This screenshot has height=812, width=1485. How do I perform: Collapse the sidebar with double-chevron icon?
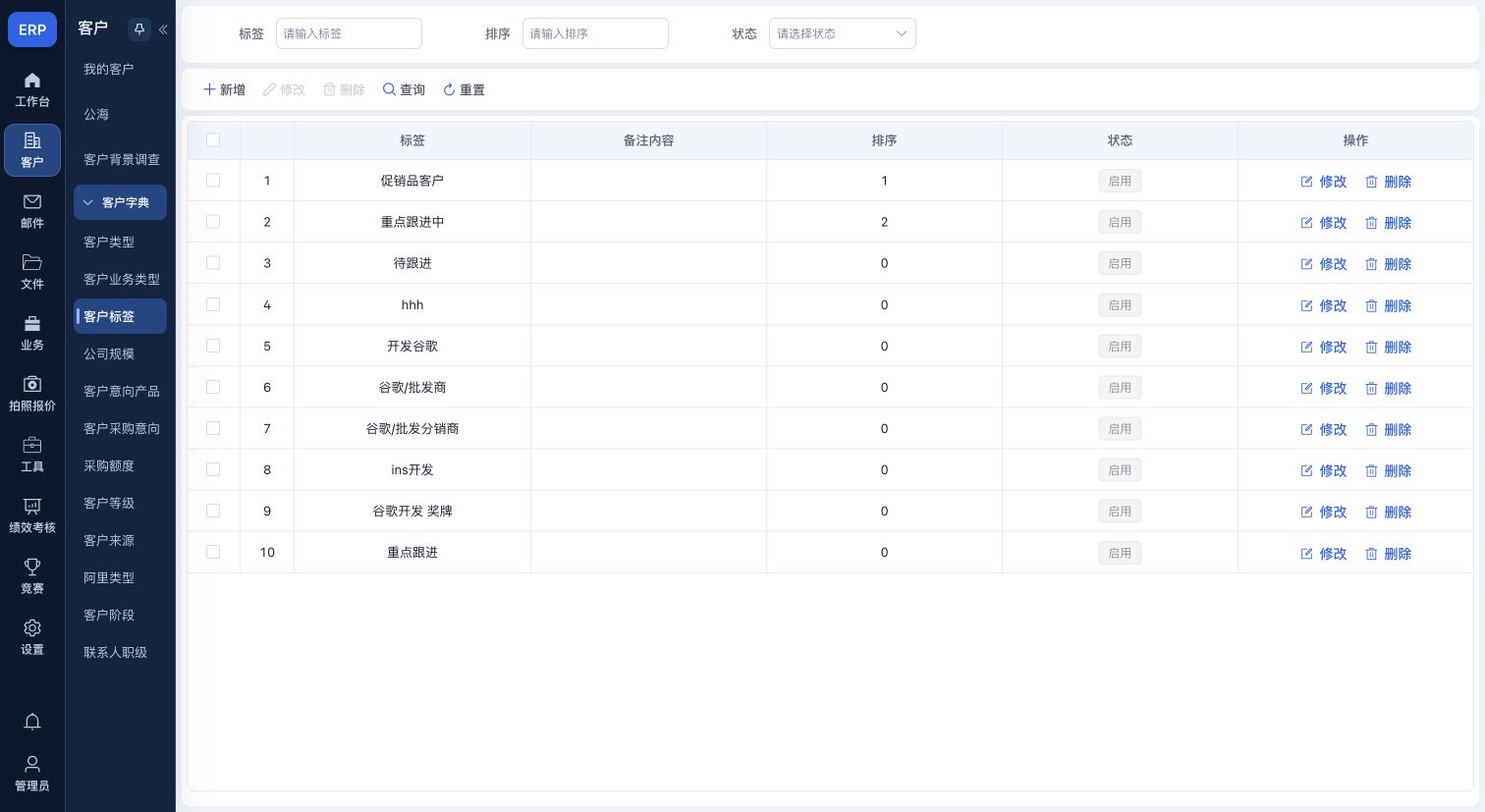point(163,29)
